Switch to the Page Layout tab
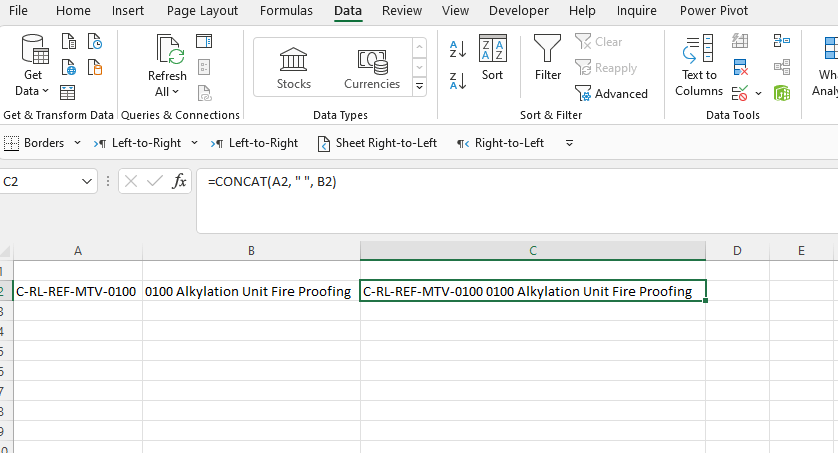The height and width of the screenshot is (453, 838). click(x=202, y=11)
